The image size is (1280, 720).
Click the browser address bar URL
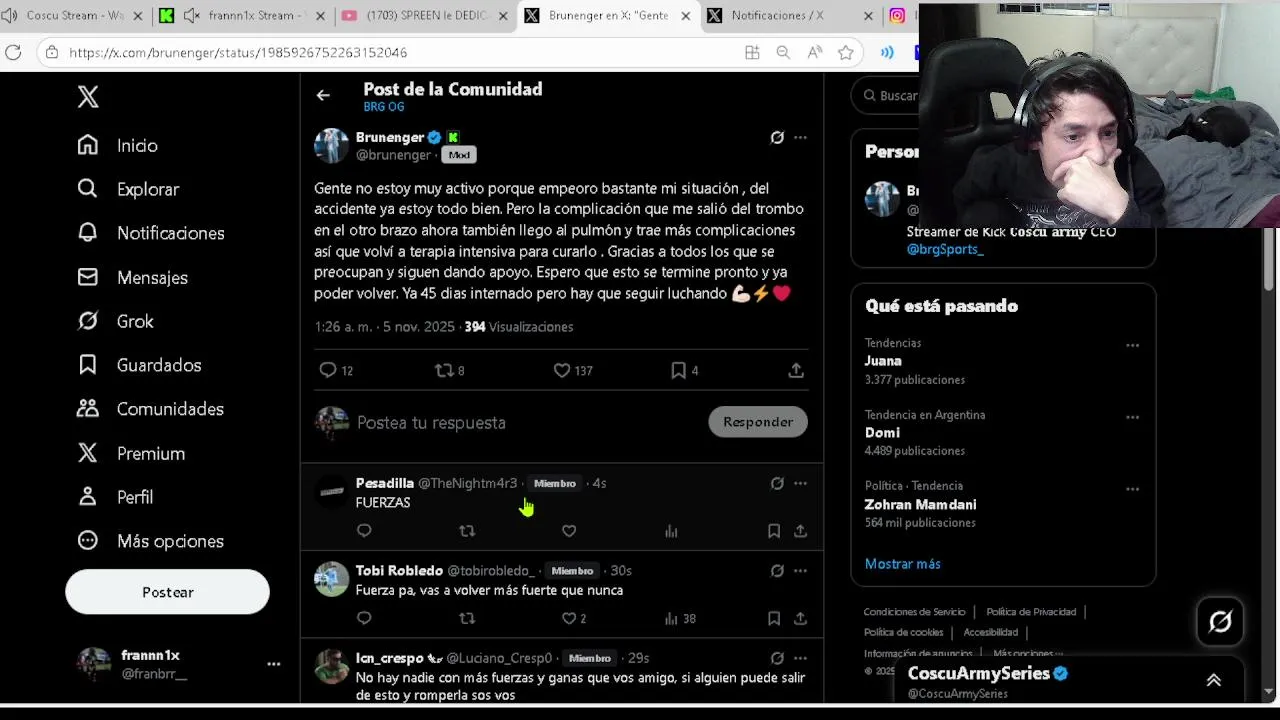[238, 52]
